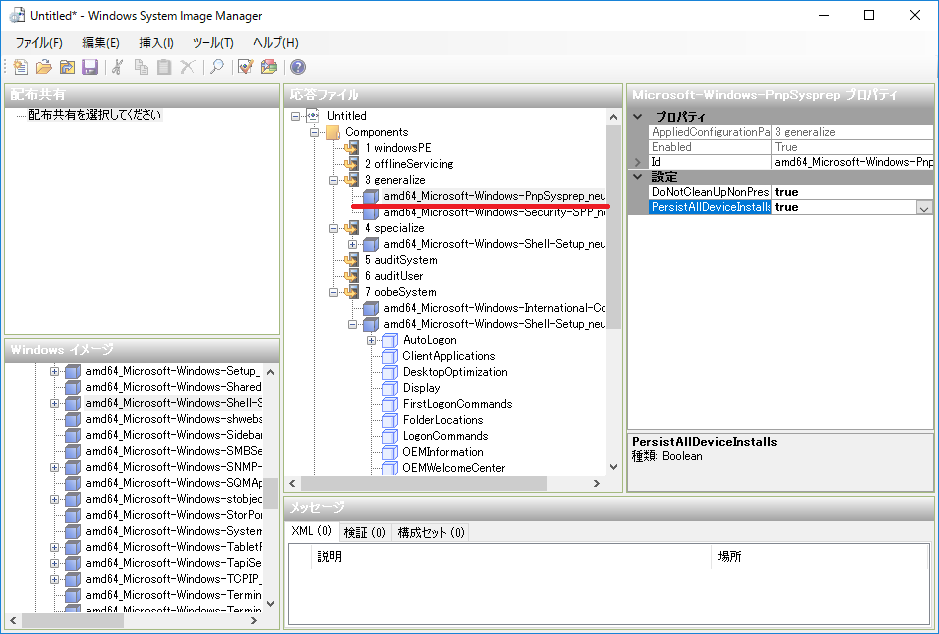939x634 pixels.
Task: Collapse the 7 oobeSystem pass
Action: (x=334, y=292)
